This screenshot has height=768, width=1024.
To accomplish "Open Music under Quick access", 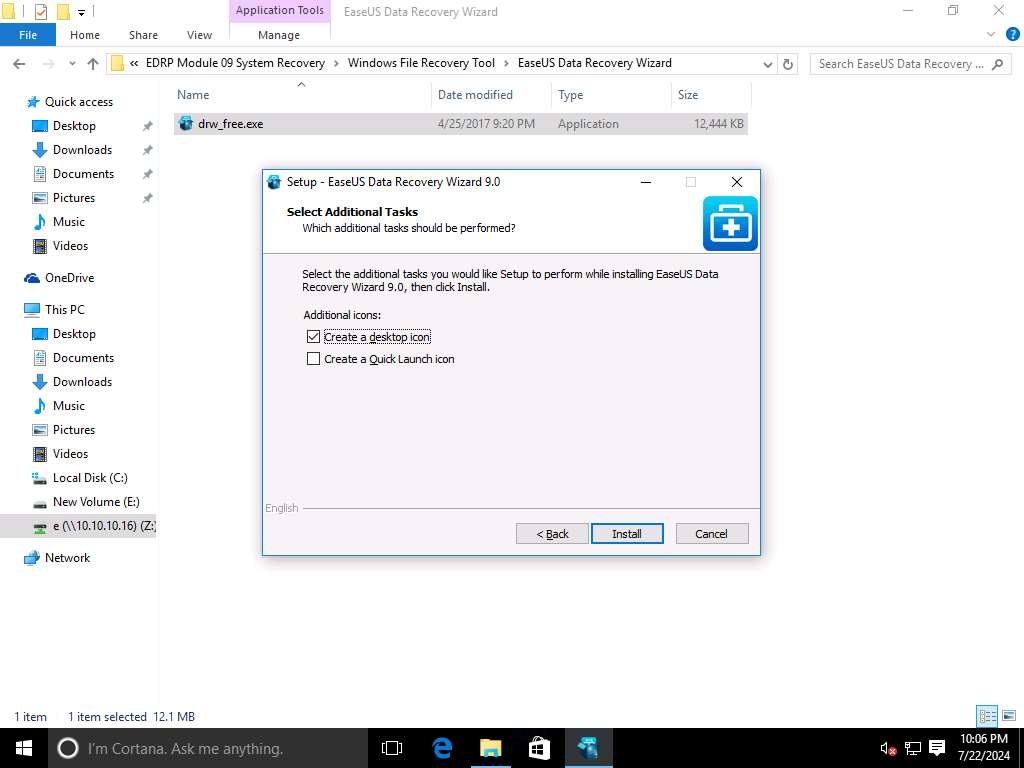I will [69, 222].
